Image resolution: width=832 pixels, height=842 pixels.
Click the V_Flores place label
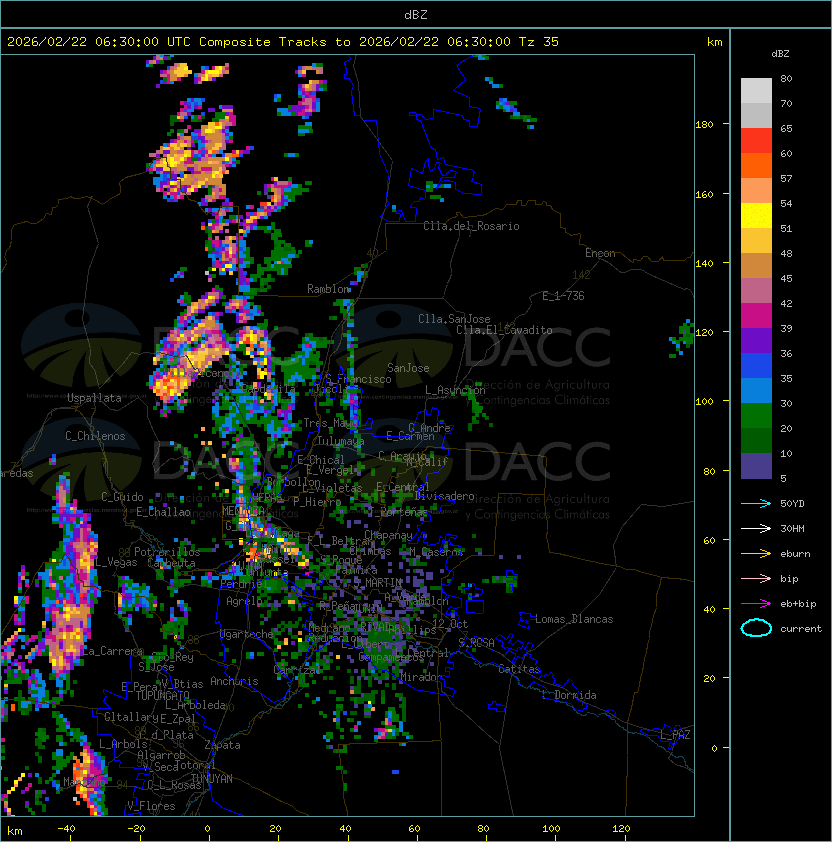pos(151,806)
